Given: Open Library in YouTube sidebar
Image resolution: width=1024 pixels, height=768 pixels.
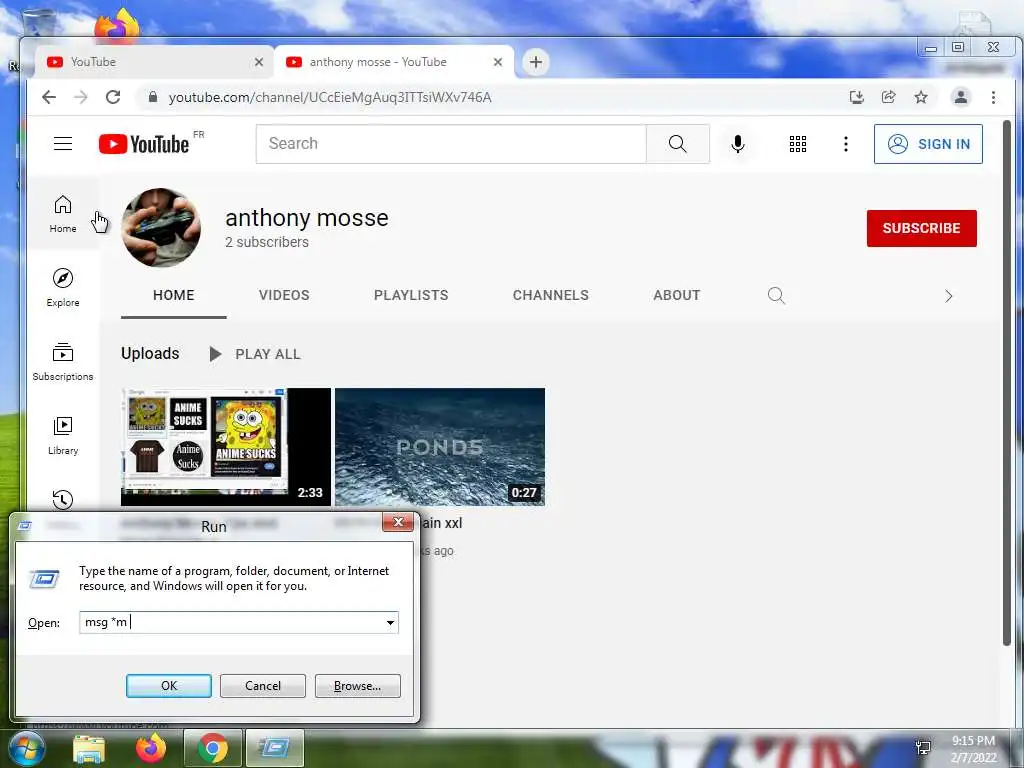Looking at the screenshot, I should point(63,436).
